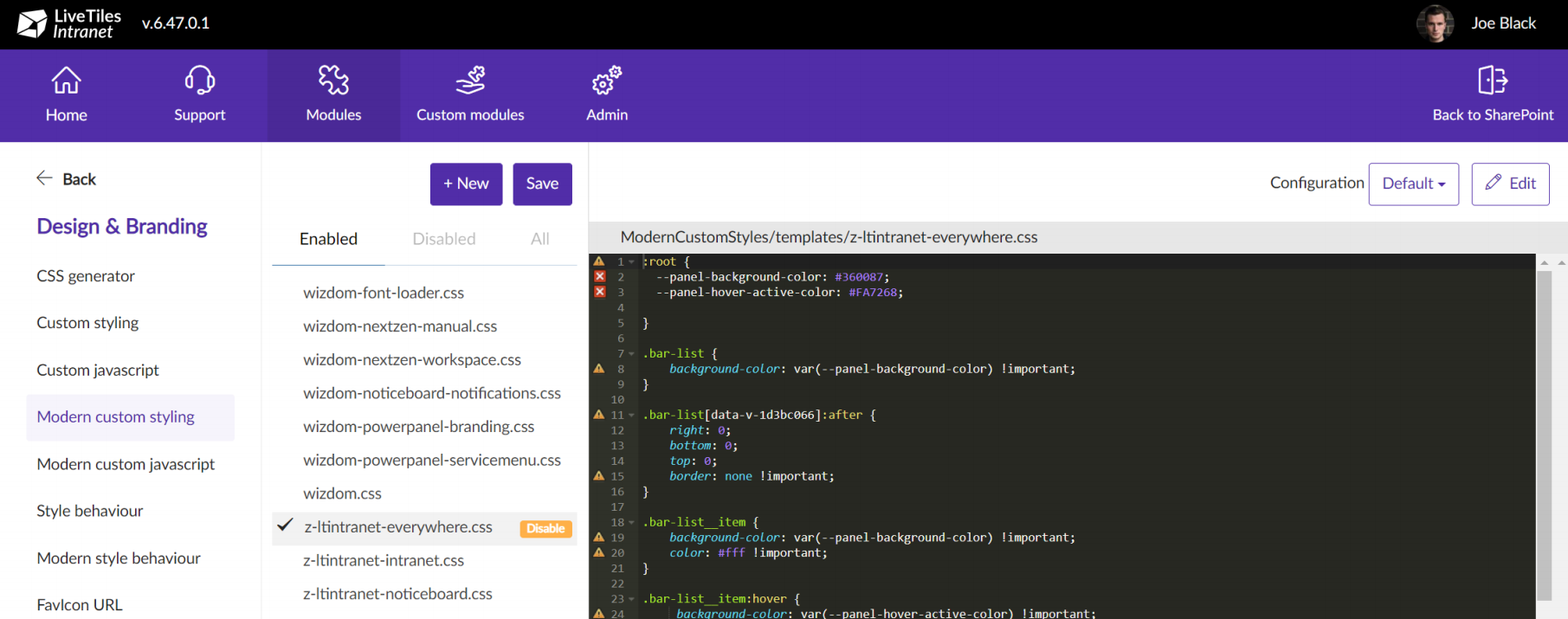The image size is (1568, 619).
Task: Click Joe Black's profile avatar
Action: 1435,23
